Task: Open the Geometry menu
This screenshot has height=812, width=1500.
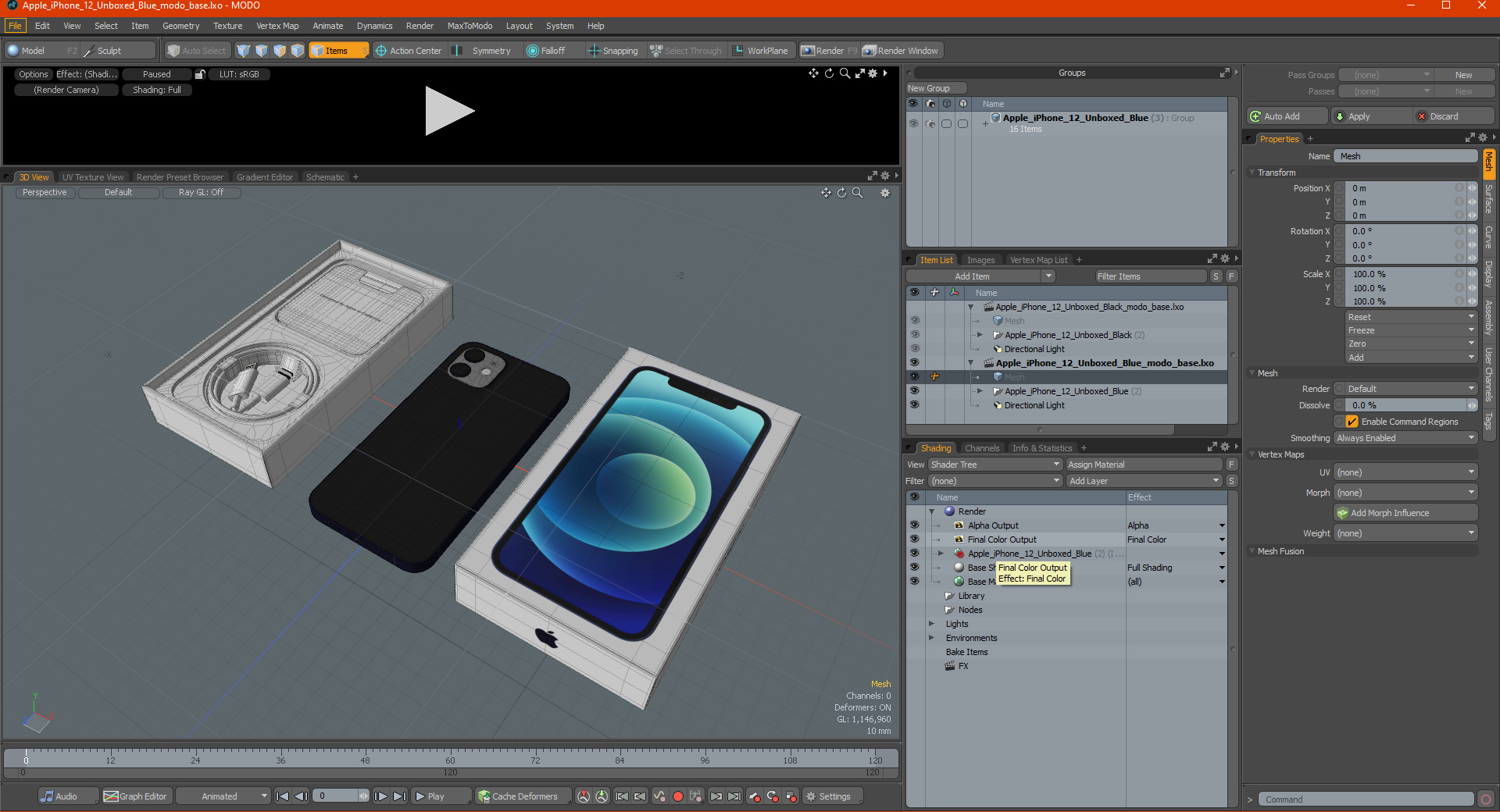Action: coord(180,26)
